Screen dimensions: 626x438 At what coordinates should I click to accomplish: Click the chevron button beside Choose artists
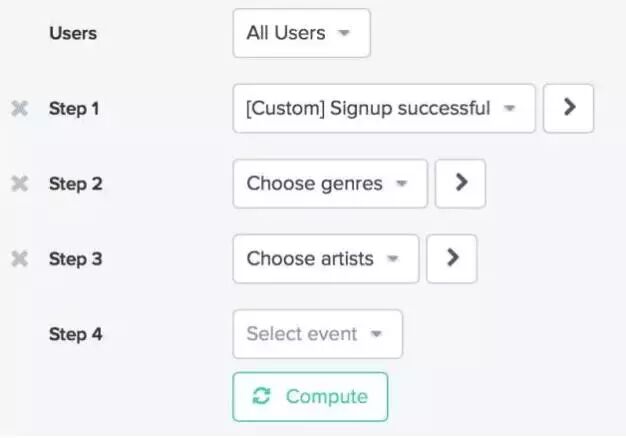[452, 259]
